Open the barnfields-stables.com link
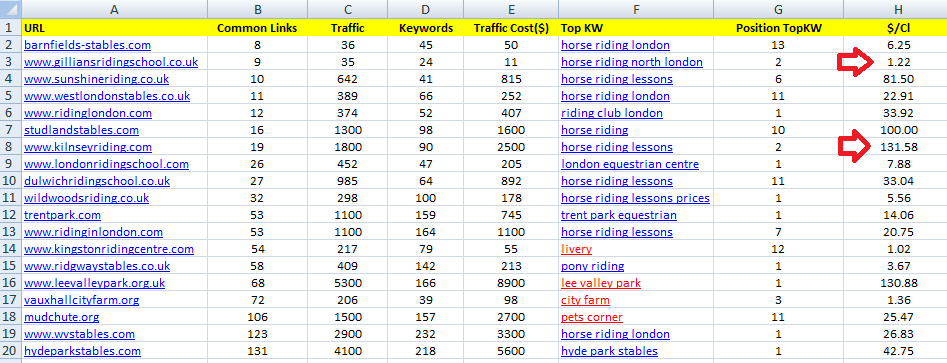 [88, 45]
